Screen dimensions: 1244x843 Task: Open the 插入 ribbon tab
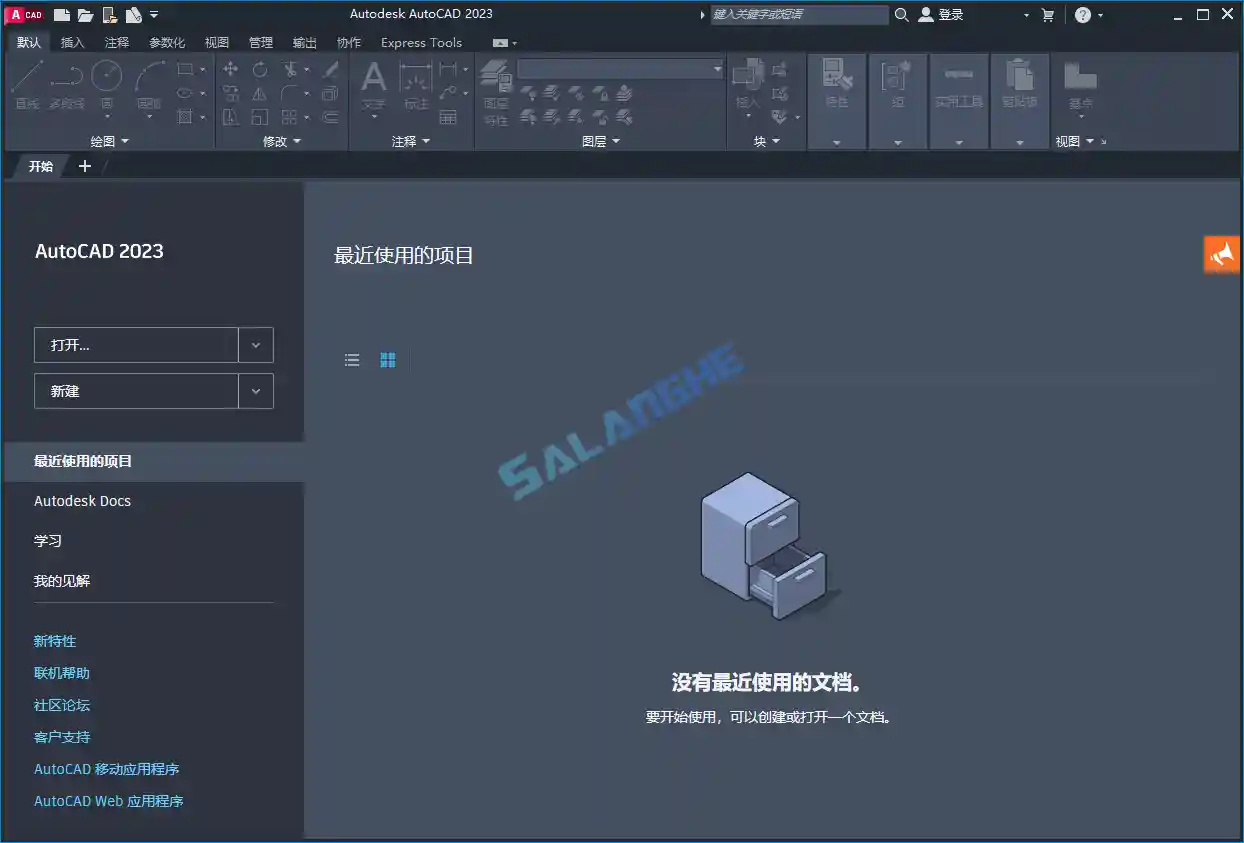tap(72, 42)
